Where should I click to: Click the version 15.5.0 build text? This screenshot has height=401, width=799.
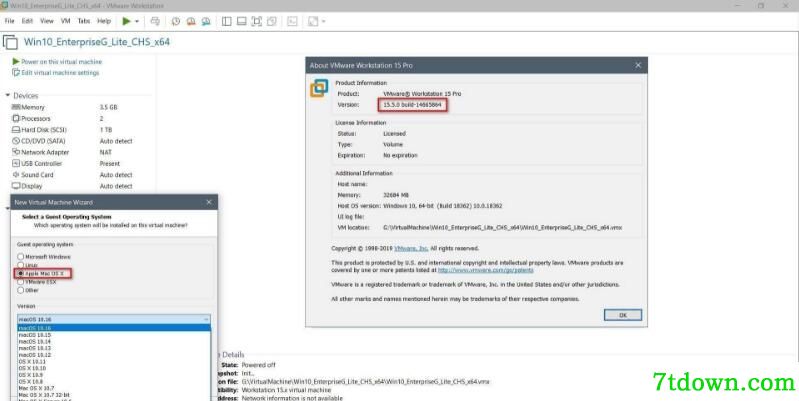(412, 104)
